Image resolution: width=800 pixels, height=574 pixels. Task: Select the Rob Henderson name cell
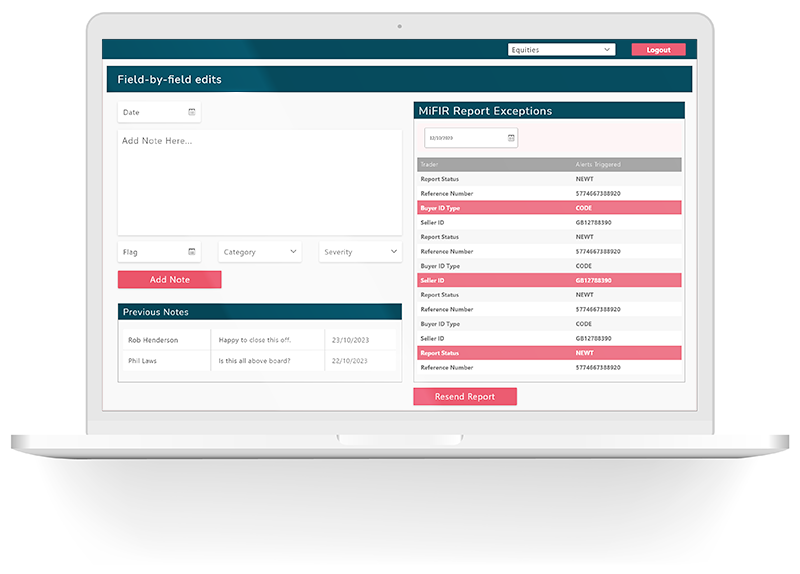[164, 340]
